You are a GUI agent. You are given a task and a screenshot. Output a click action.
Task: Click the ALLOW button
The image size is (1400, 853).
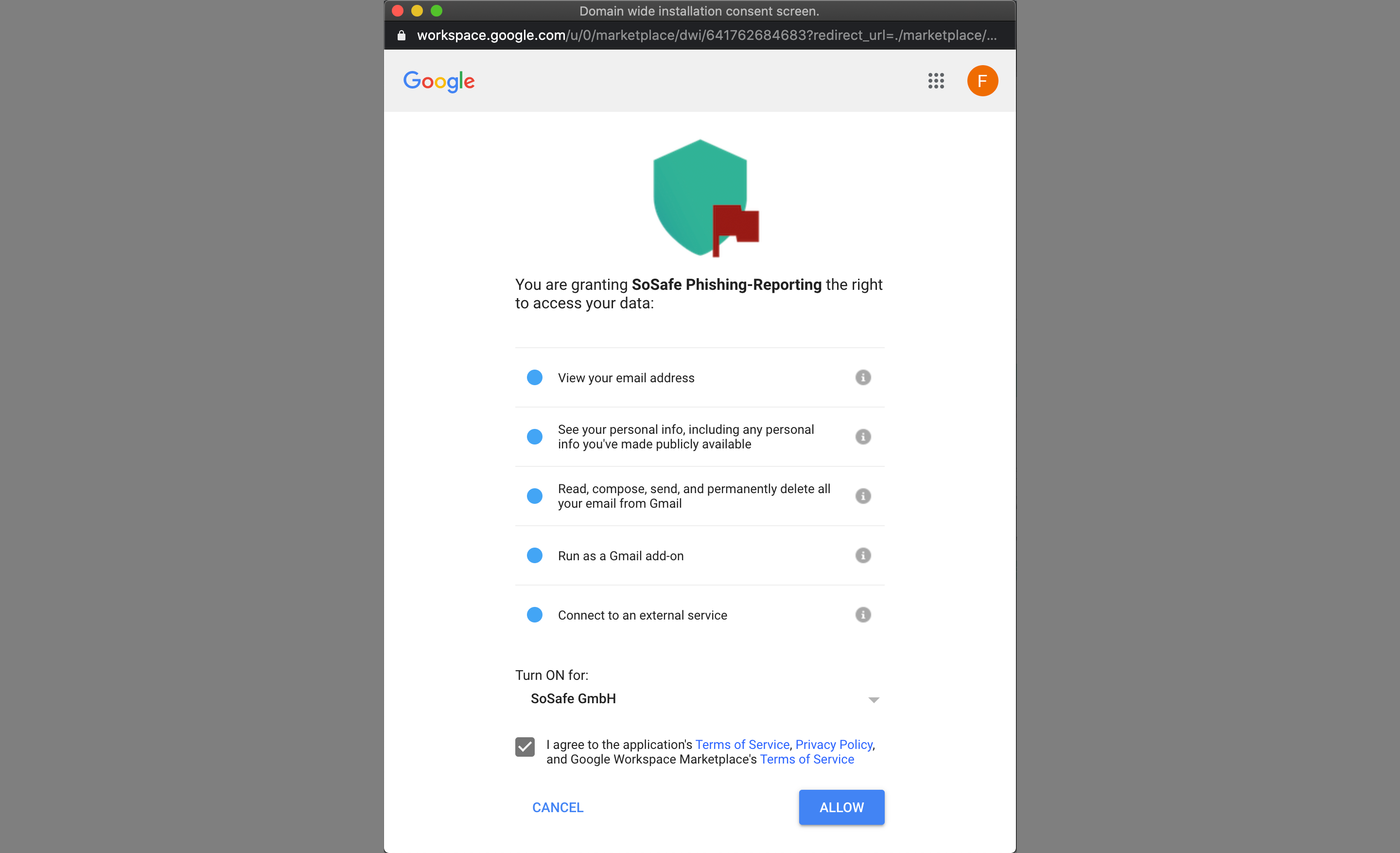pos(841,807)
